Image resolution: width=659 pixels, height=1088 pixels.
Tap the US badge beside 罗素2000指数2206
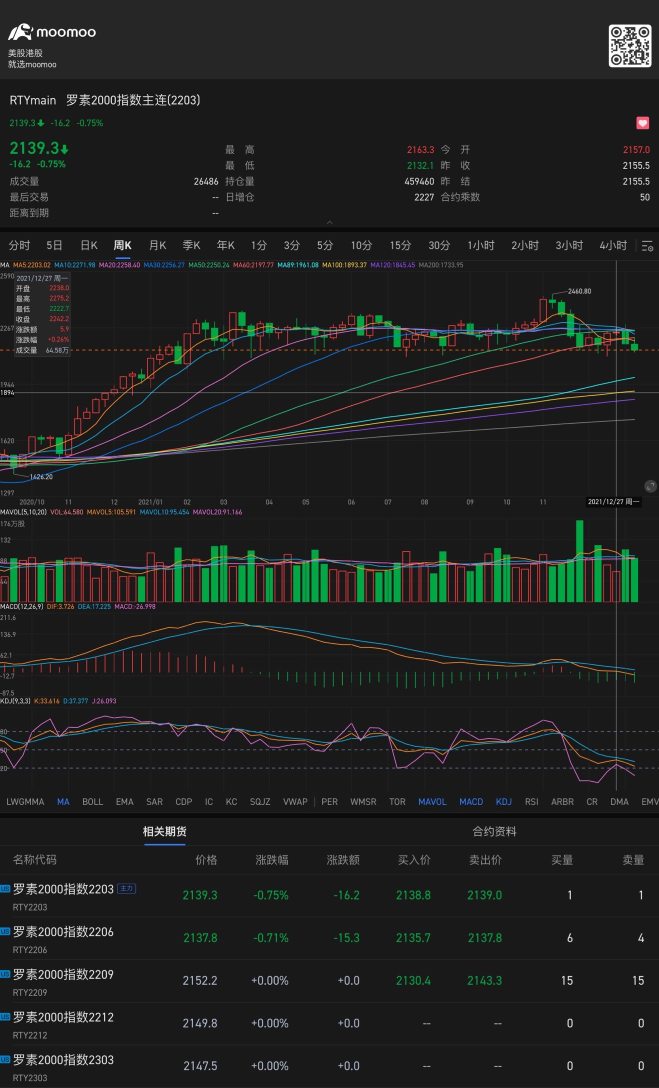pyautogui.click(x=5, y=931)
